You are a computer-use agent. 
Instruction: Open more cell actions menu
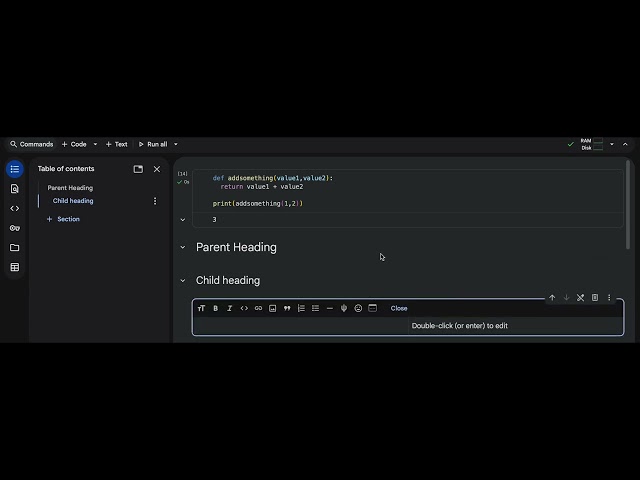coord(609,298)
